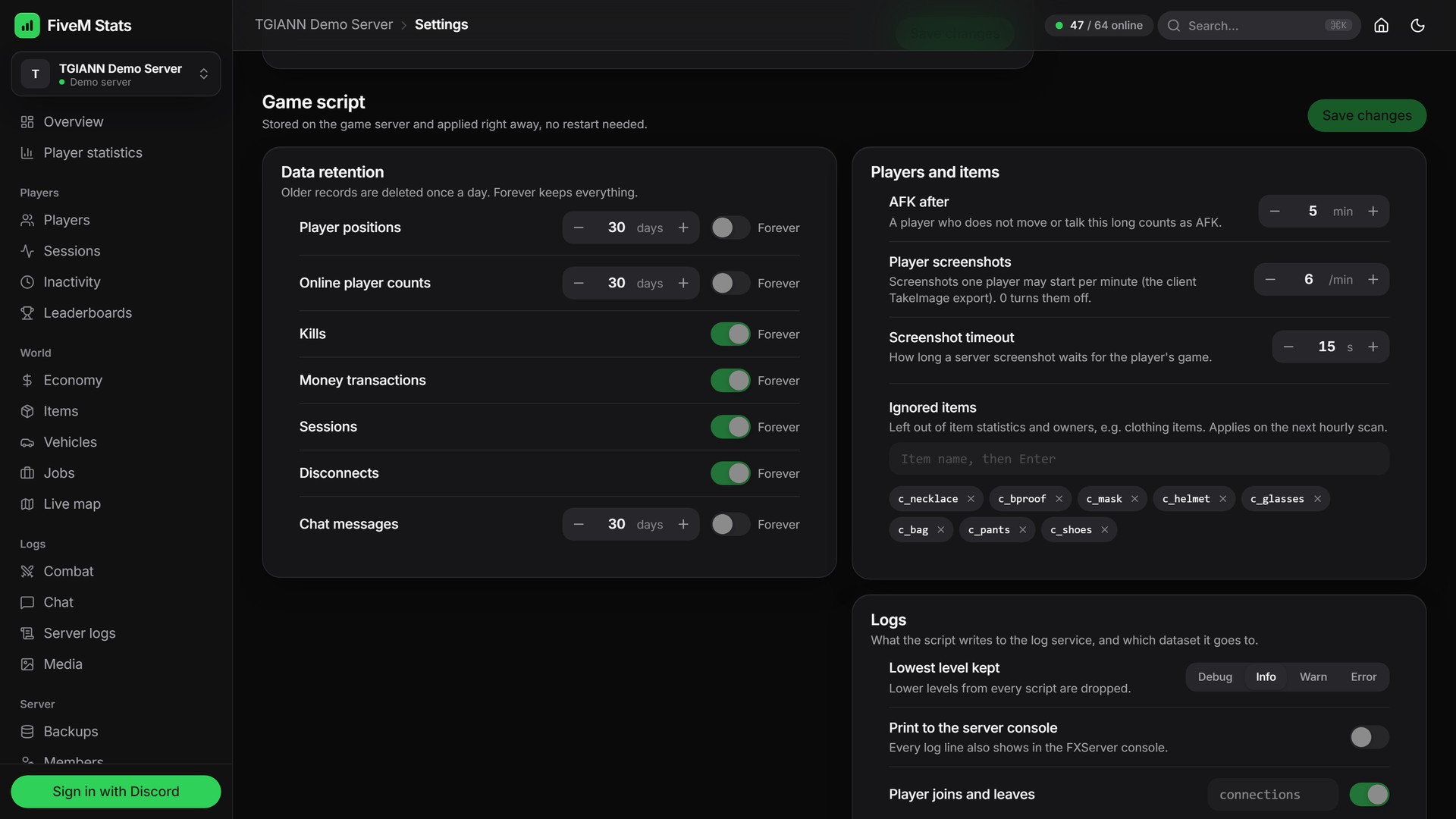Disable Player joins and leaves logging
Screen dimensions: 1456x819
click(x=1369, y=795)
